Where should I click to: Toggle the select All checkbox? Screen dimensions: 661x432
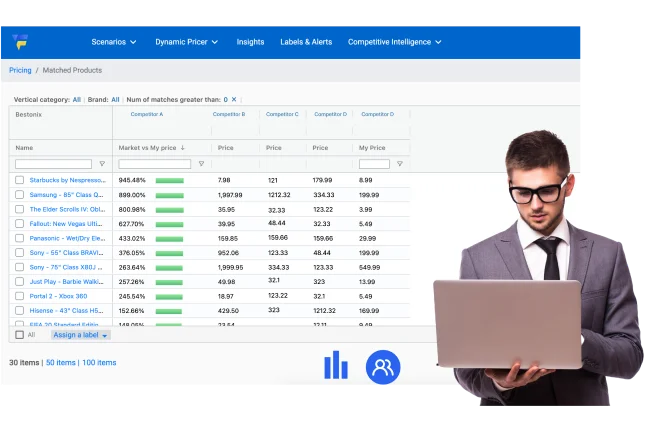(19, 335)
